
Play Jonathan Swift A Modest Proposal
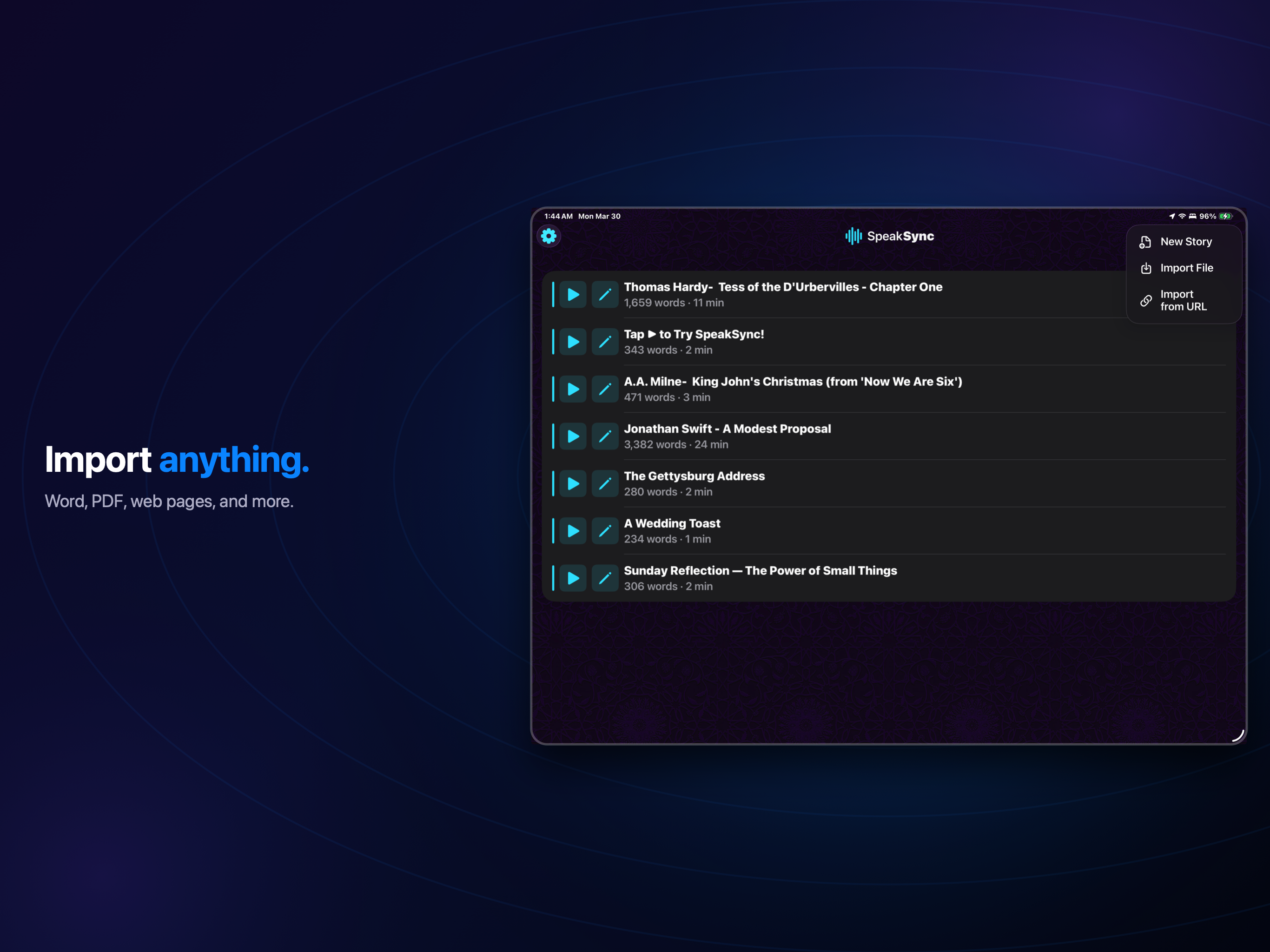click(x=573, y=436)
